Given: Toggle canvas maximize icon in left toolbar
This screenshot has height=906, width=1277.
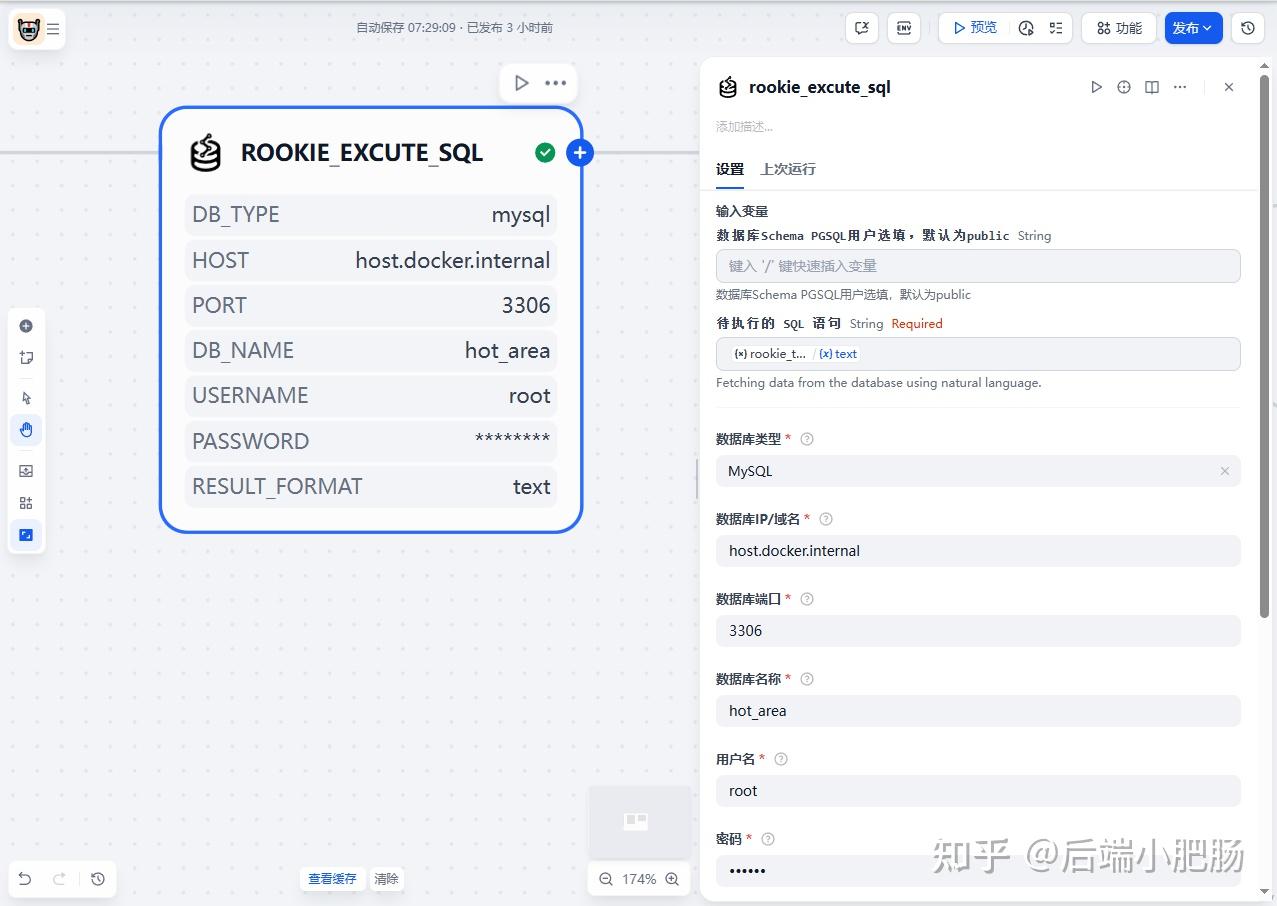Looking at the screenshot, I should (26, 535).
